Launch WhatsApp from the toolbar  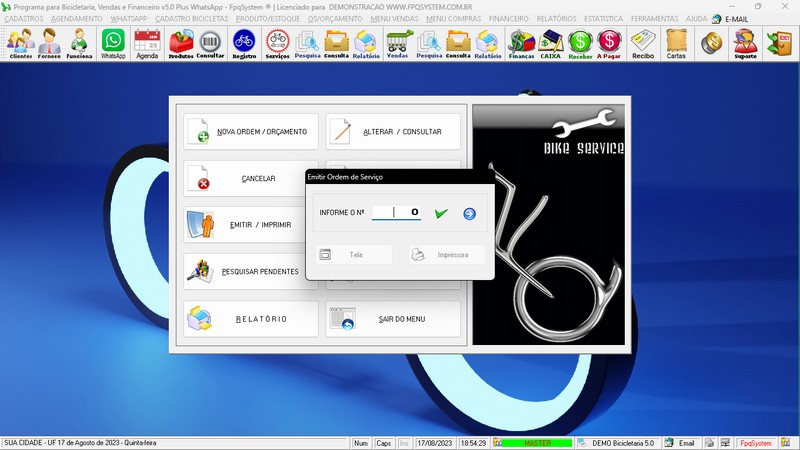(113, 44)
